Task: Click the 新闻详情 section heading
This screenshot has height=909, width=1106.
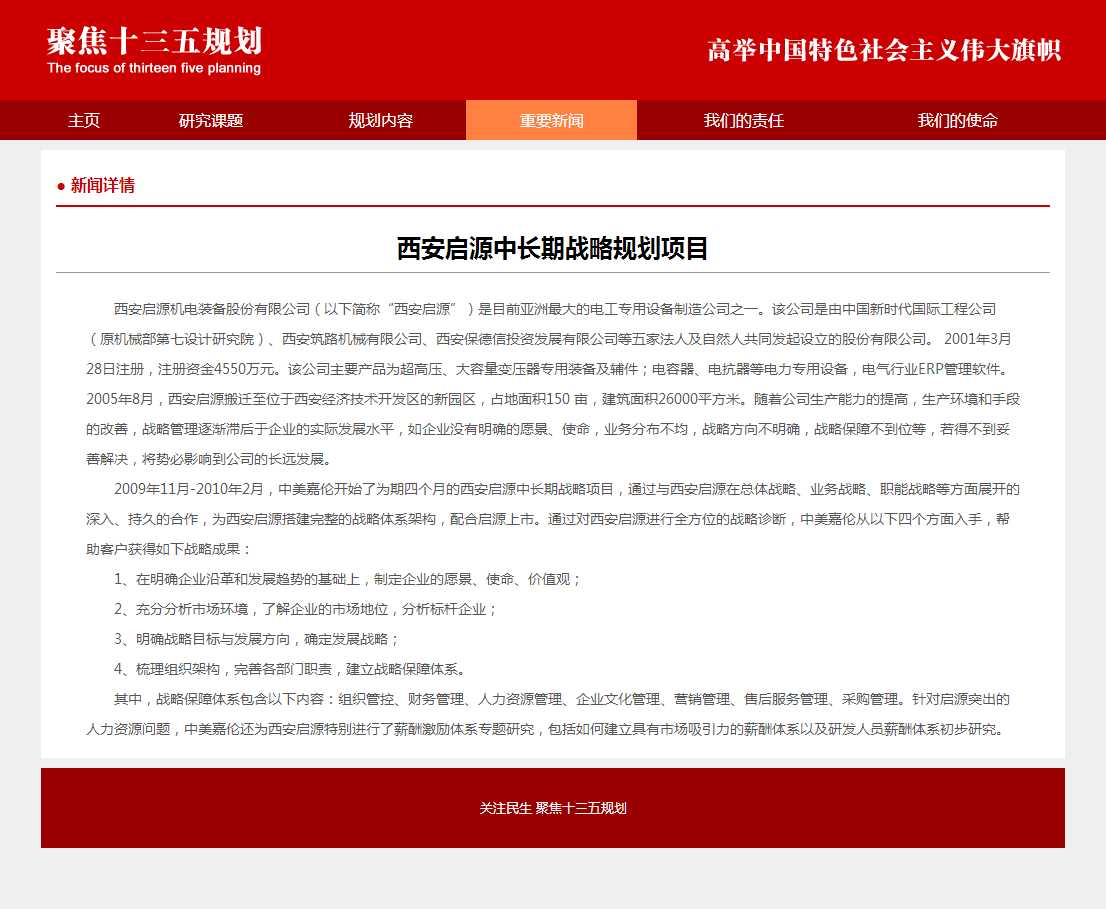Action: [x=102, y=186]
